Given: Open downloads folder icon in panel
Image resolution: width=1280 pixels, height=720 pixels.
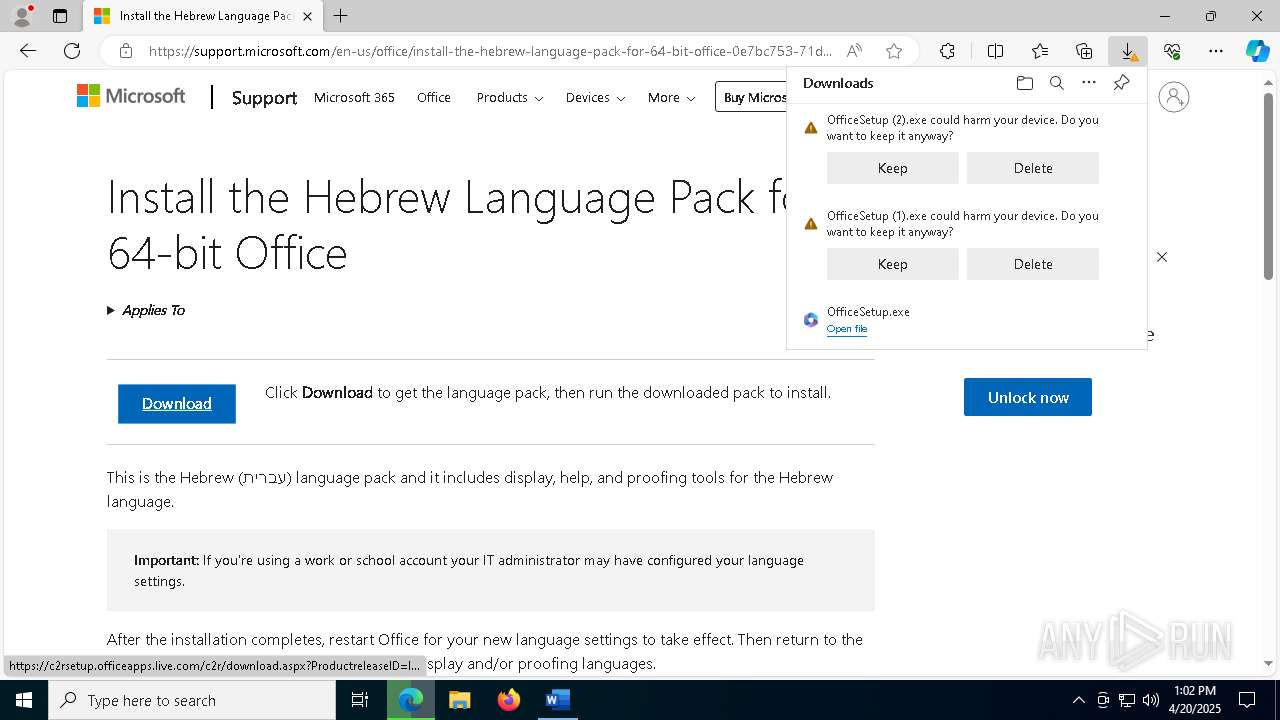Looking at the screenshot, I should pos(1025,83).
